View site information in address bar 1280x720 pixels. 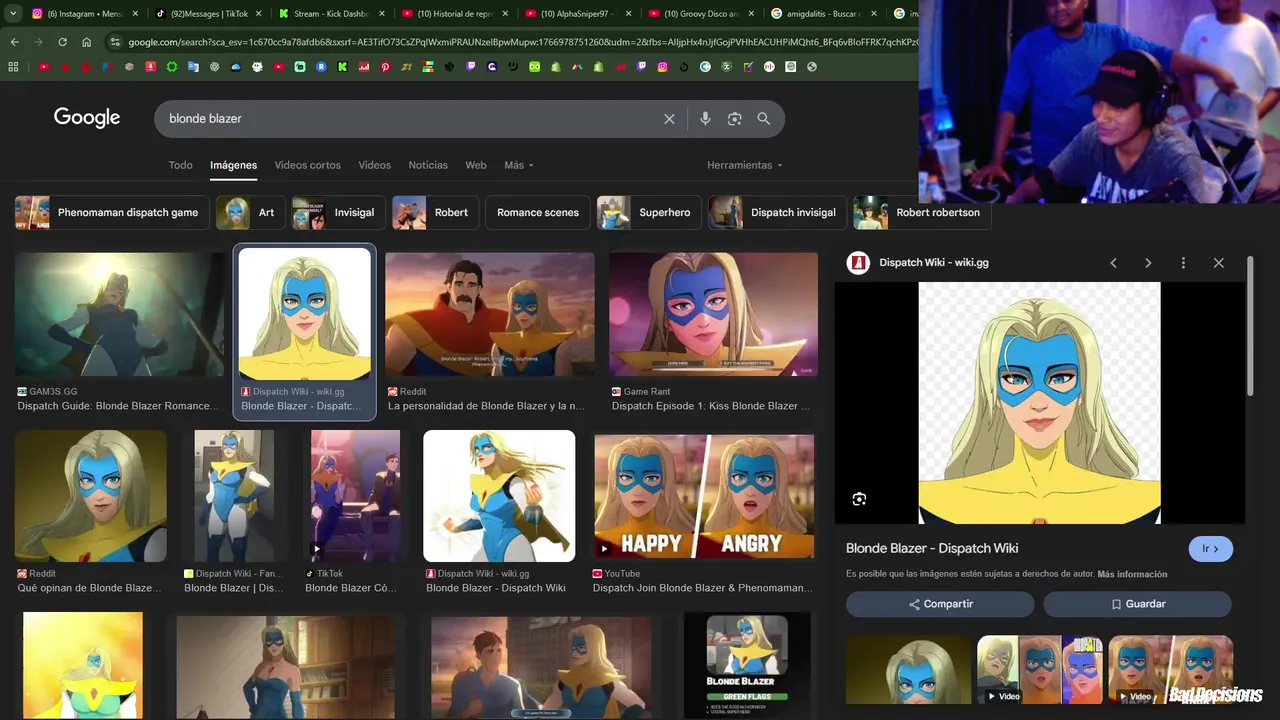pos(115,42)
